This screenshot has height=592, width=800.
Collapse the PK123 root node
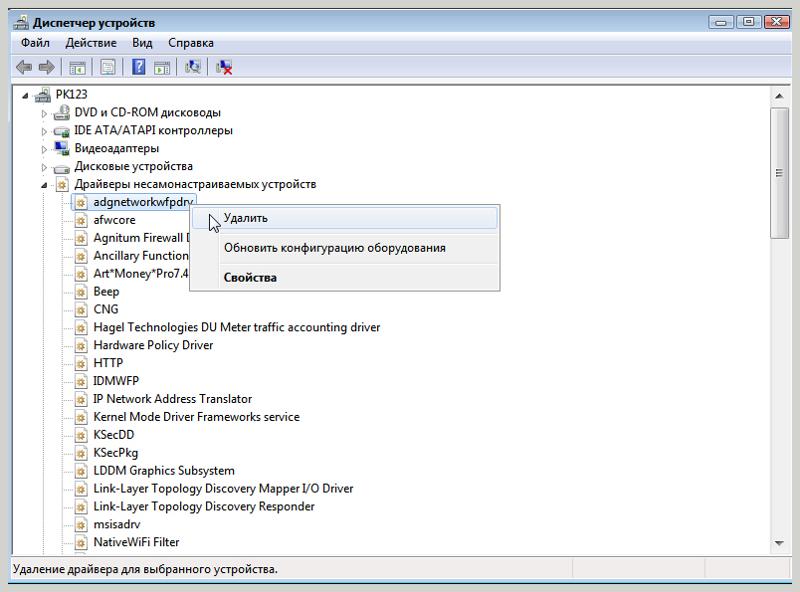tap(25, 95)
